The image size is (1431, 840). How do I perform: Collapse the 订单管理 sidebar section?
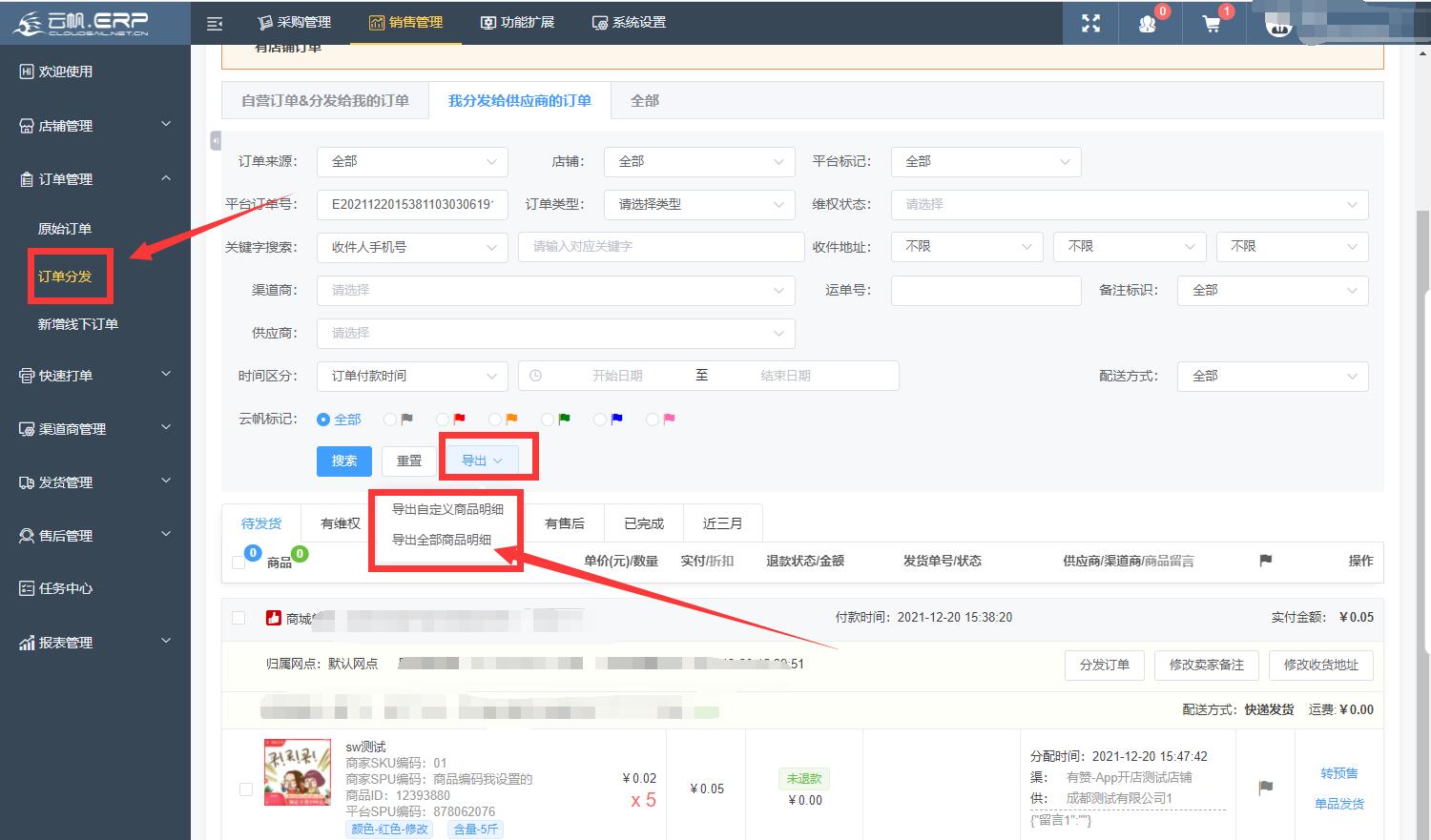tap(95, 179)
